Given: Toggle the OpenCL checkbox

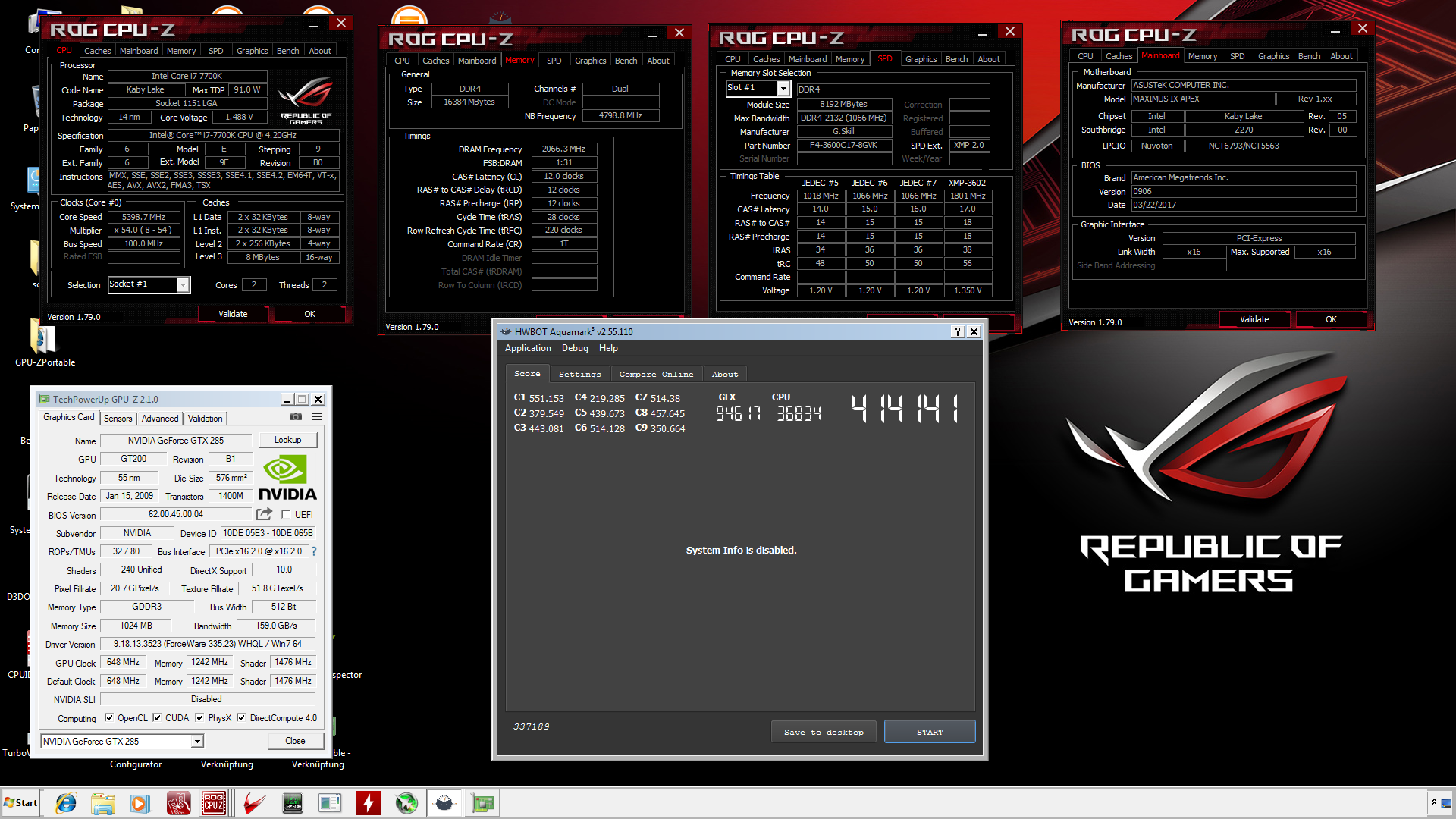Looking at the screenshot, I should click(109, 717).
